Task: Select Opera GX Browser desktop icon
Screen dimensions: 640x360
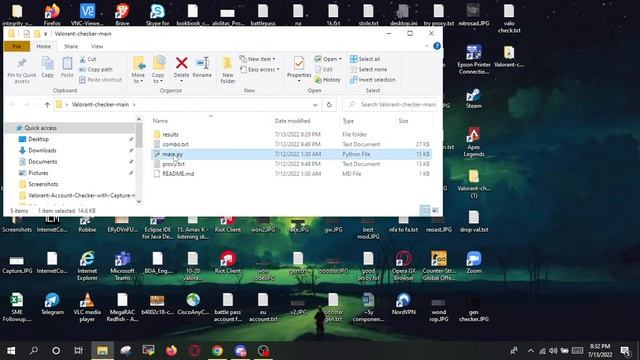Action: [403, 266]
